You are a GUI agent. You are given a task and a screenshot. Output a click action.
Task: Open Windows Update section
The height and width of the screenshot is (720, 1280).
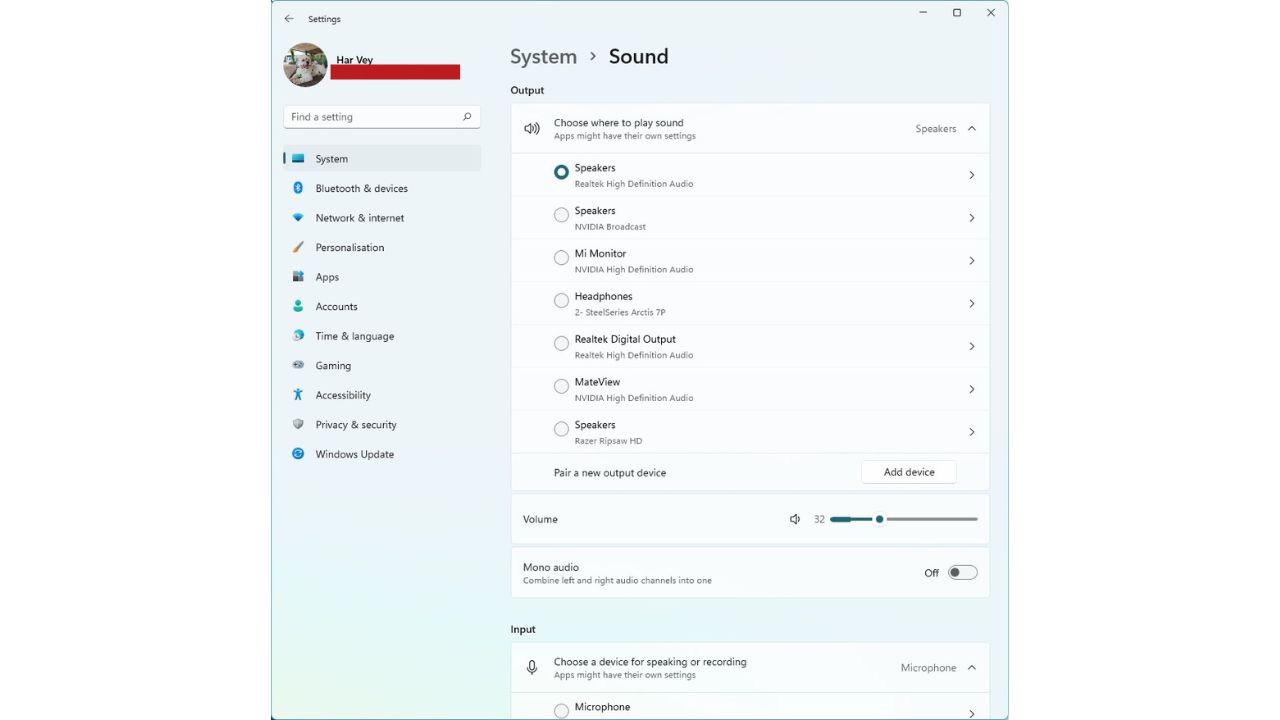(352, 454)
